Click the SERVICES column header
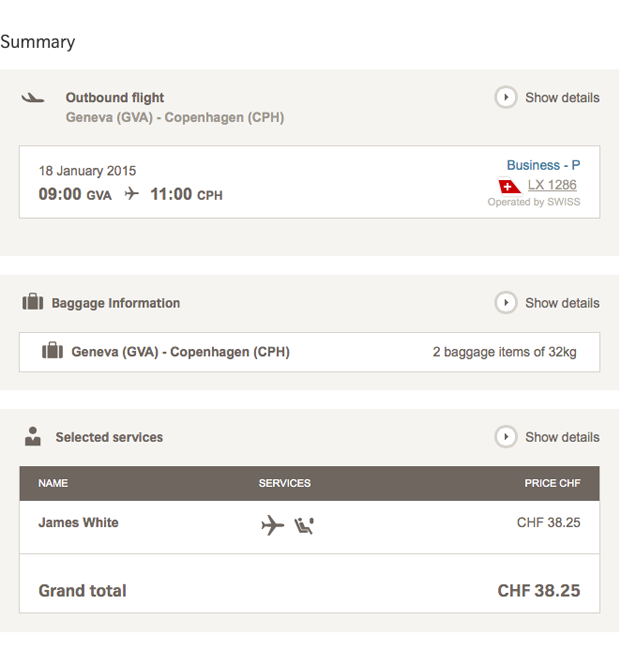The height and width of the screenshot is (650, 621). (x=285, y=483)
